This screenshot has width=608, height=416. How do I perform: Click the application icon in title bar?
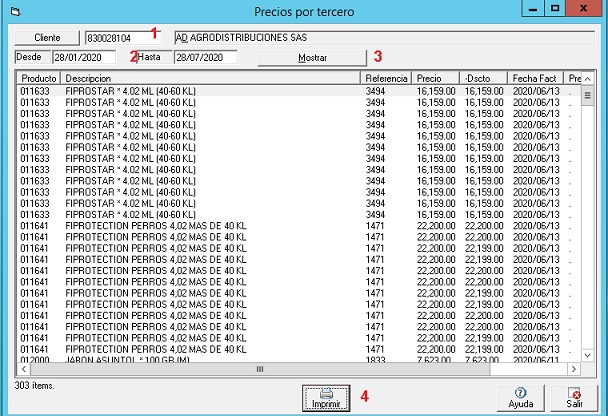point(13,9)
